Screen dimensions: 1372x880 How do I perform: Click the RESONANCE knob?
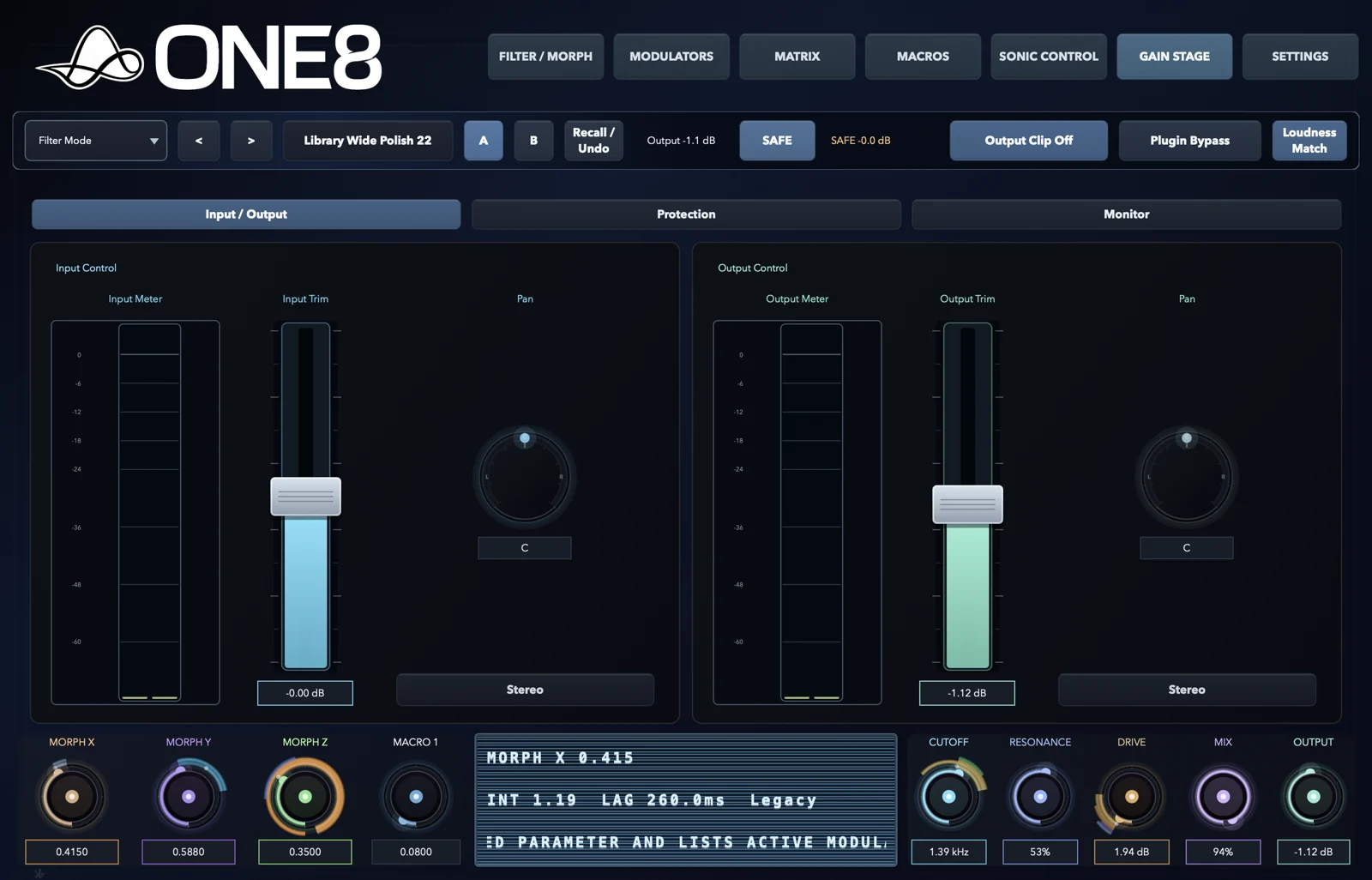1040,797
